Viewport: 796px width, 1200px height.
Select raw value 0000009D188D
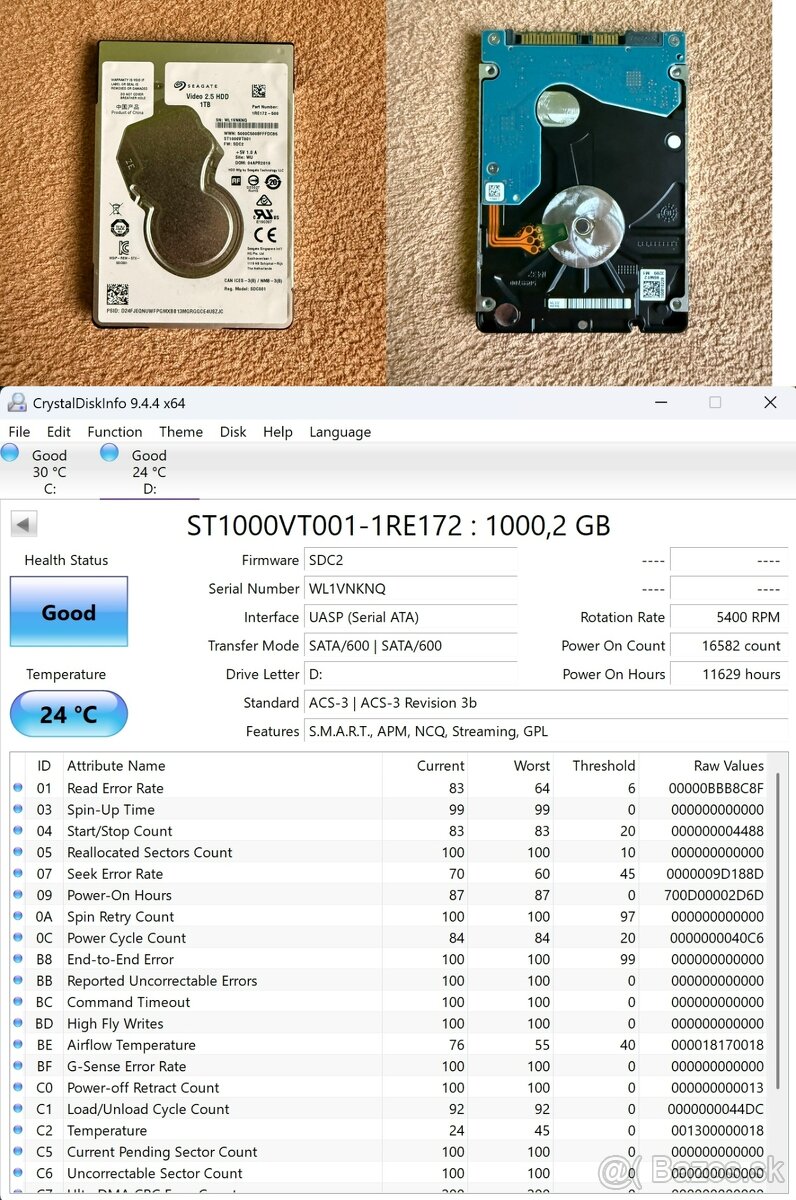(x=716, y=874)
